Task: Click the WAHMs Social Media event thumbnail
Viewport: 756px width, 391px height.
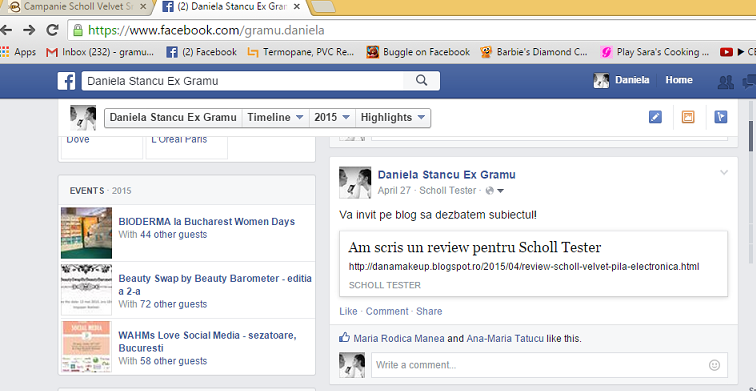Action: tap(86, 347)
